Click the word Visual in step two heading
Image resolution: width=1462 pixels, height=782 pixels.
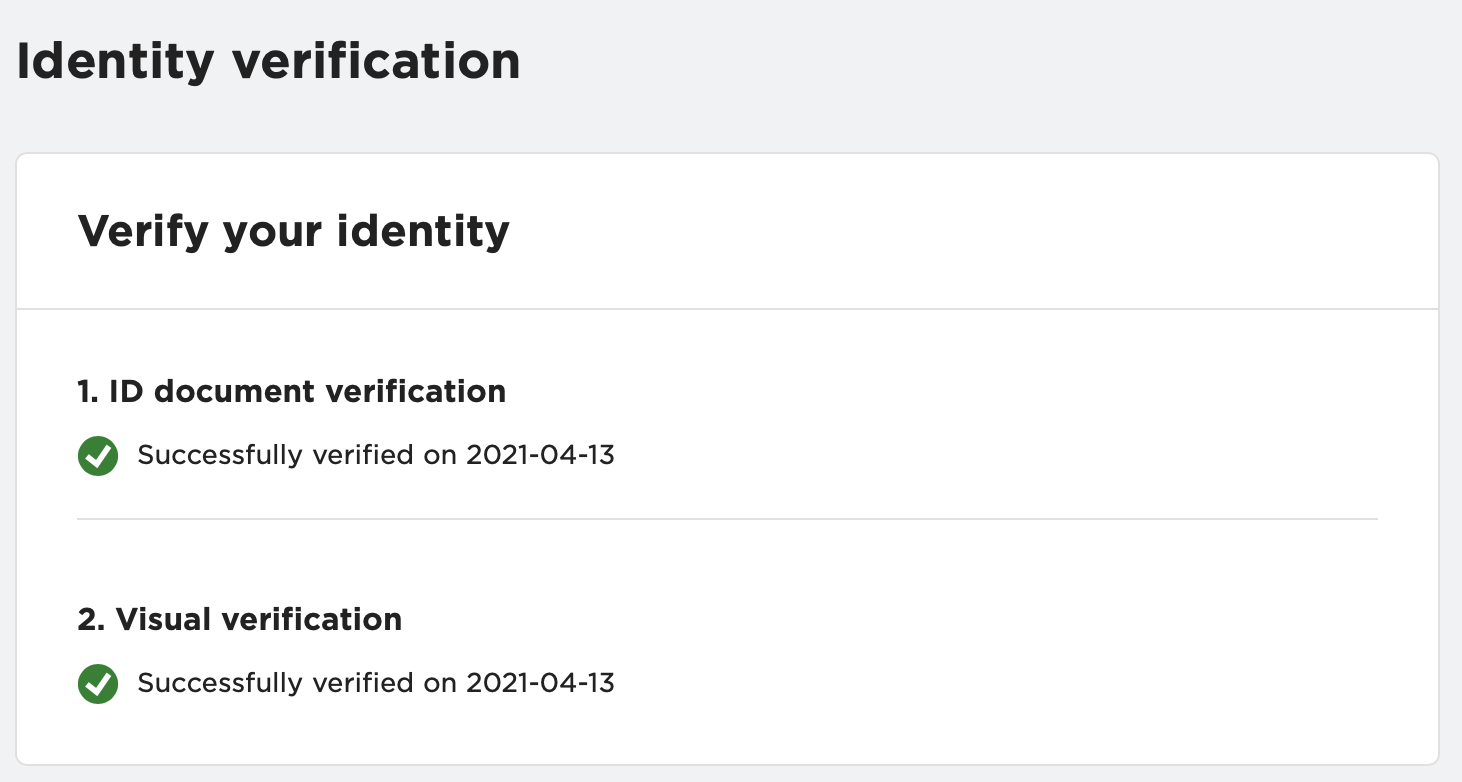[163, 619]
